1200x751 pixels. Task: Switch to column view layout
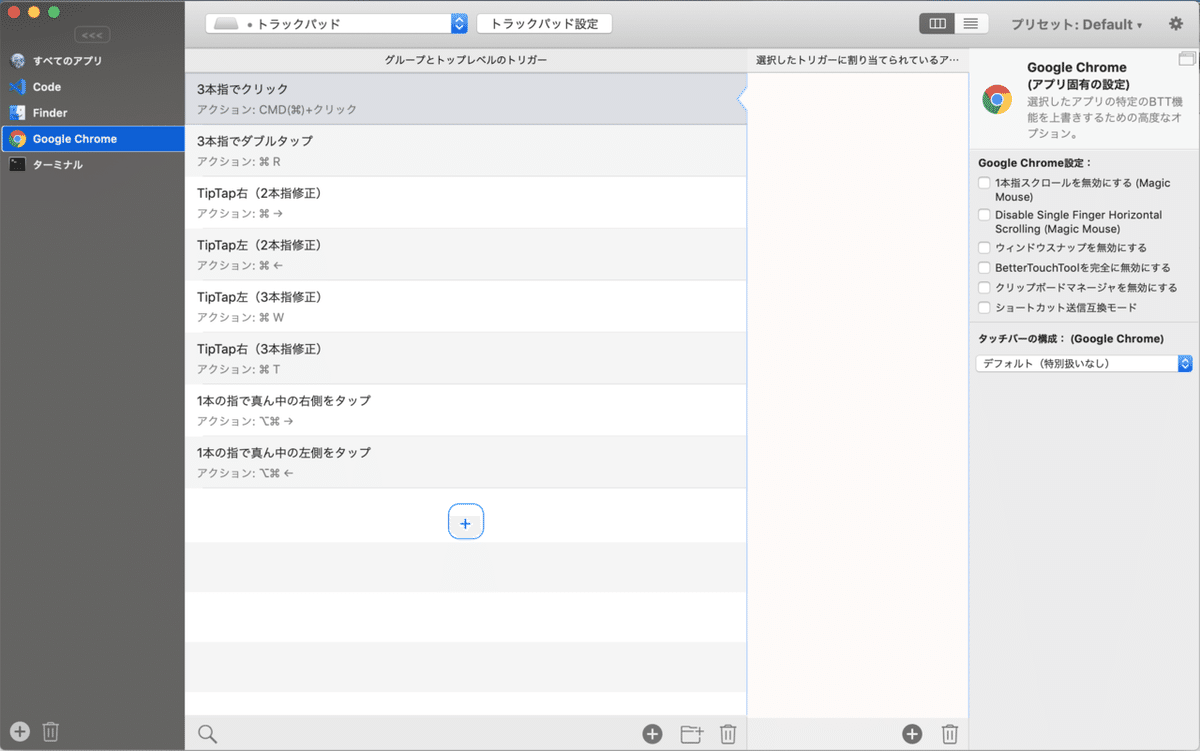pos(936,22)
